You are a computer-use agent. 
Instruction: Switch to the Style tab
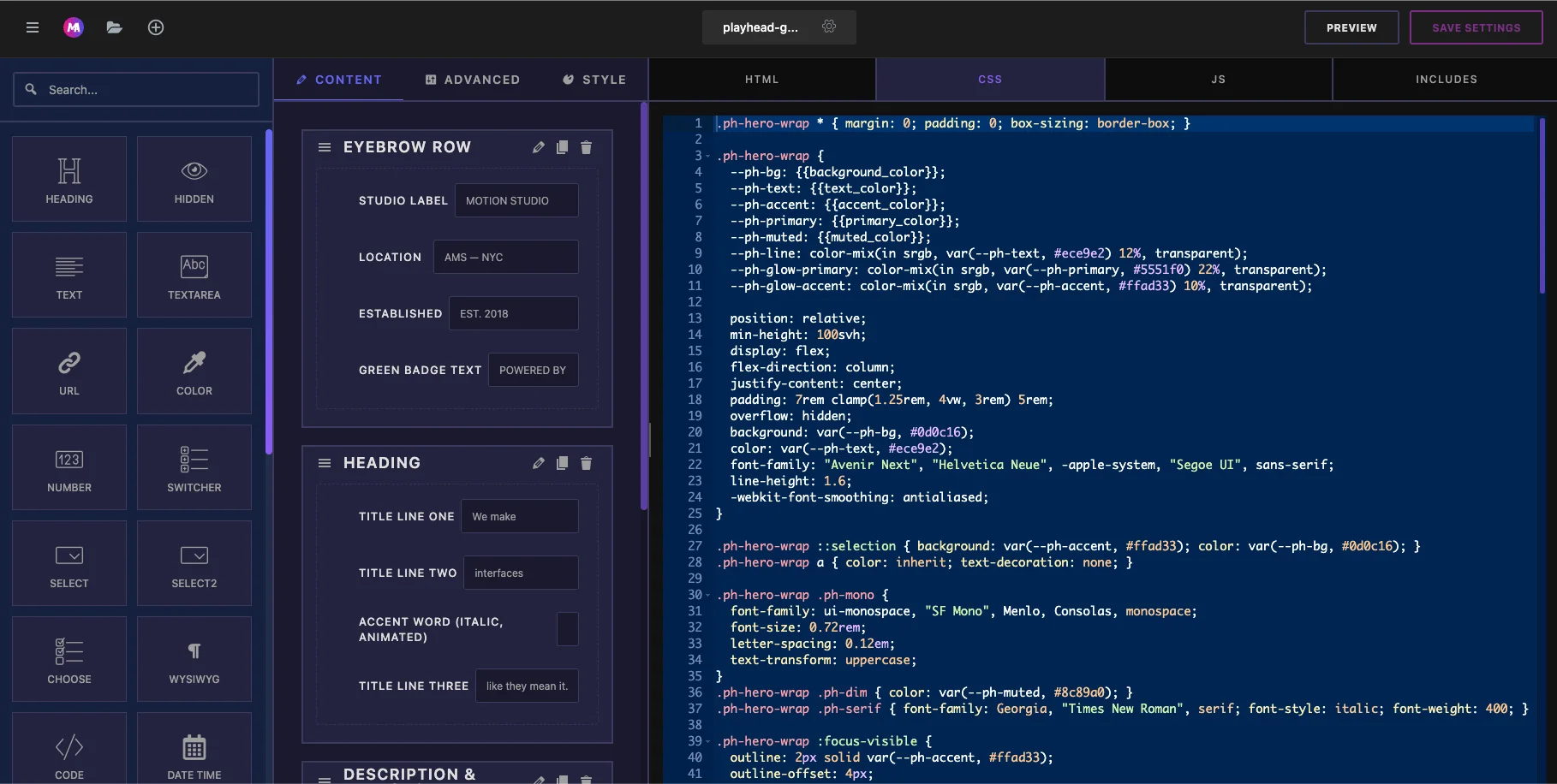point(594,80)
